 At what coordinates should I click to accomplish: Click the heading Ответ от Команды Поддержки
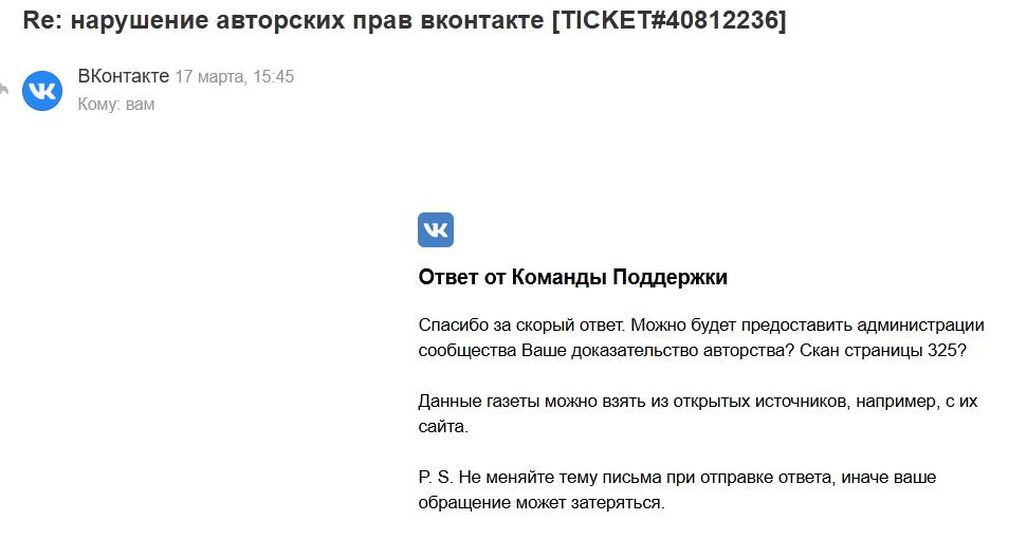[573, 277]
